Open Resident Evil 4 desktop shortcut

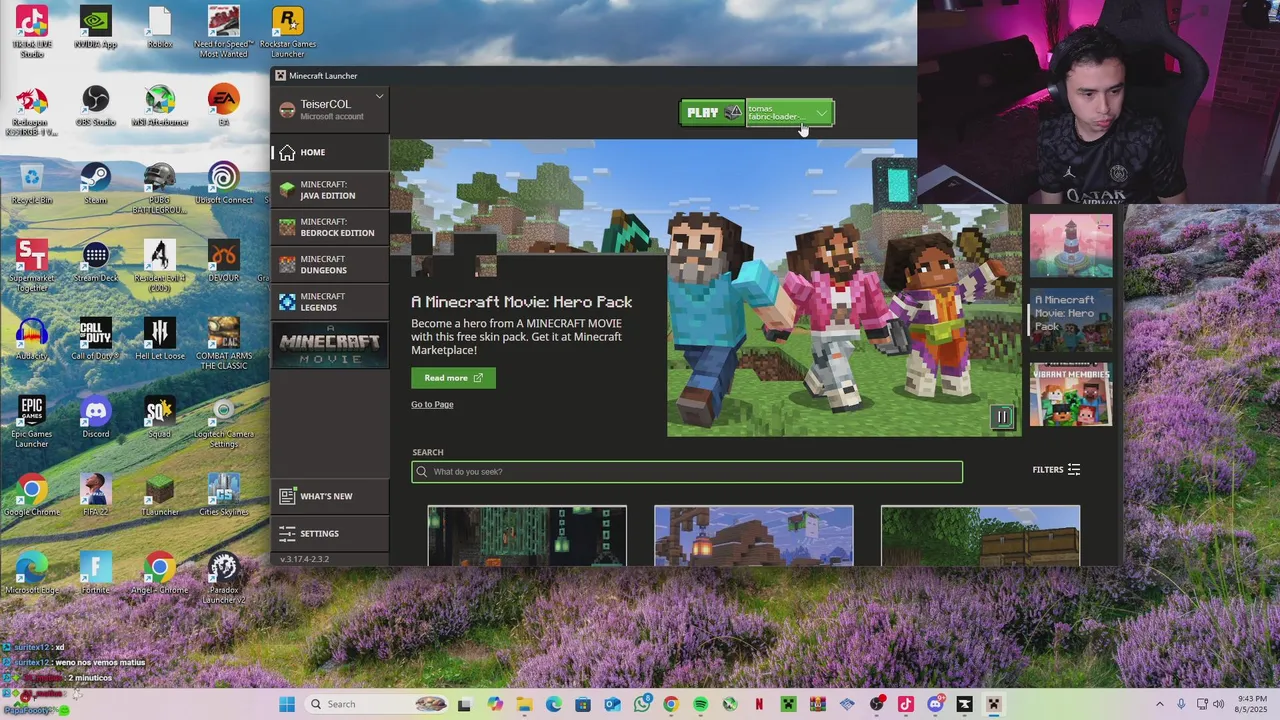click(x=160, y=266)
